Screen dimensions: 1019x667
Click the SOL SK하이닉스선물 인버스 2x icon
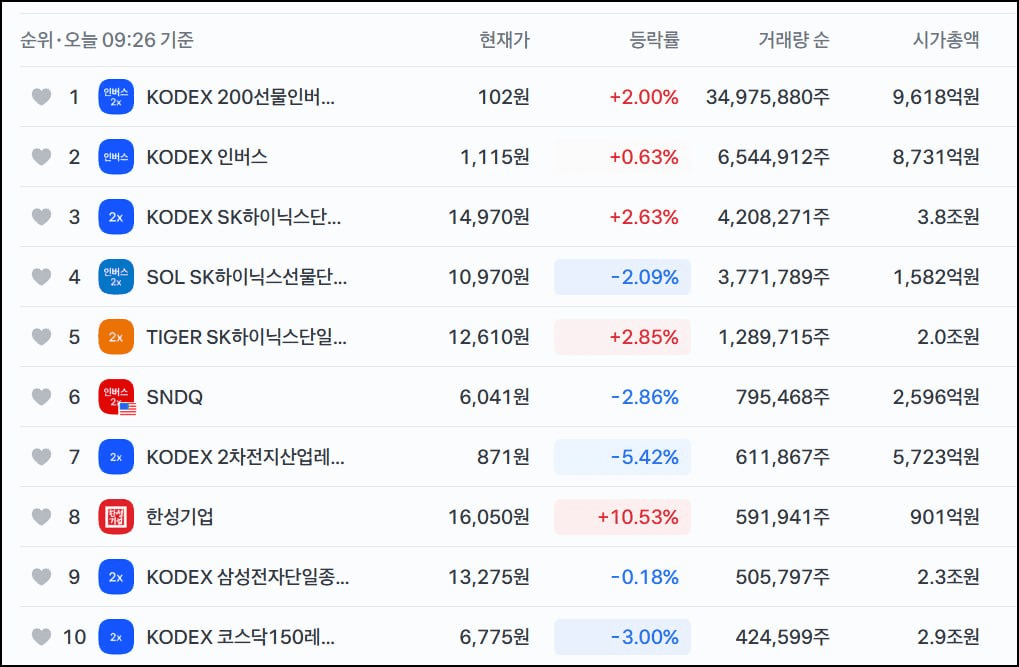[x=116, y=277]
